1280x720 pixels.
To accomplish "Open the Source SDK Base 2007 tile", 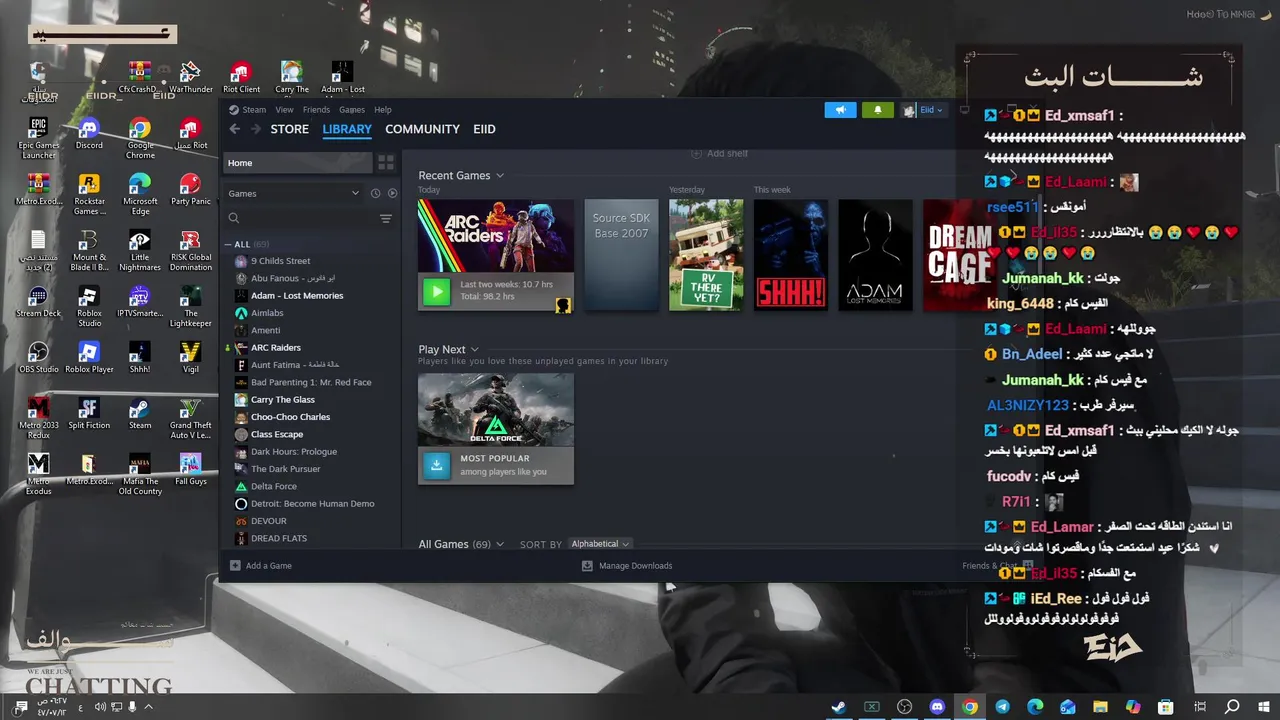I will (622, 255).
